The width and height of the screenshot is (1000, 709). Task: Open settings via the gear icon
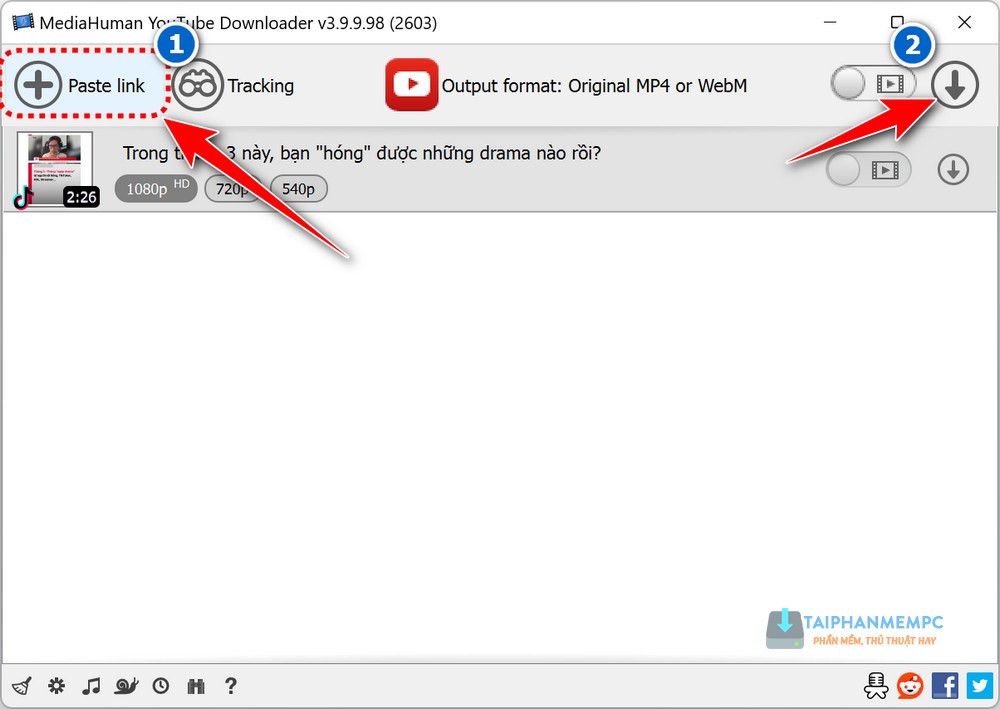(x=56, y=686)
